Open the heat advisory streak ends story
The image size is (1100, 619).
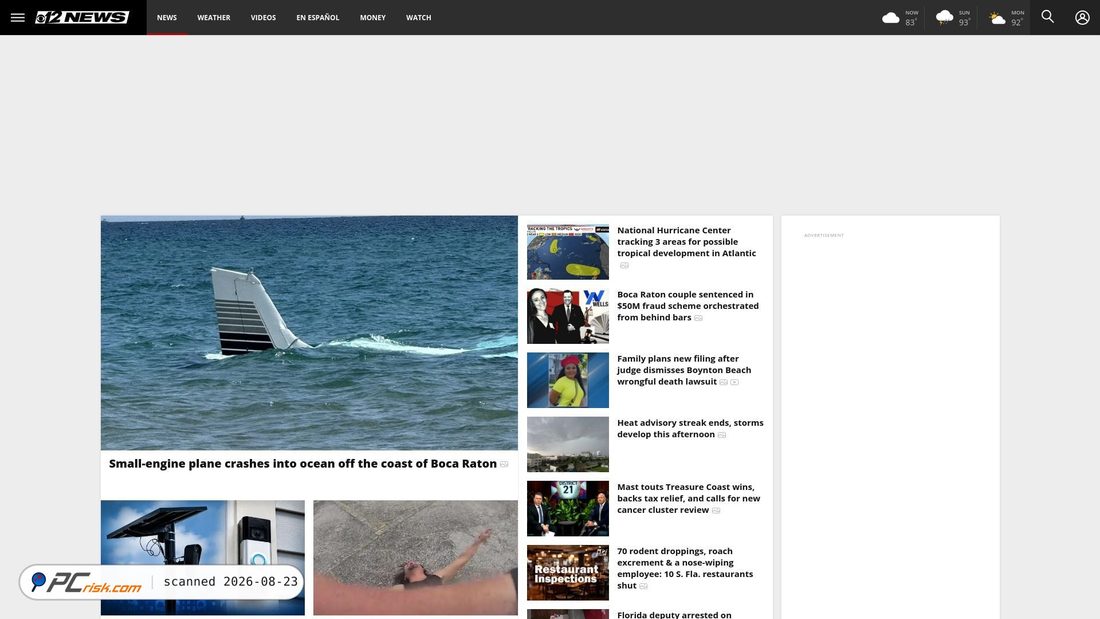tap(690, 428)
